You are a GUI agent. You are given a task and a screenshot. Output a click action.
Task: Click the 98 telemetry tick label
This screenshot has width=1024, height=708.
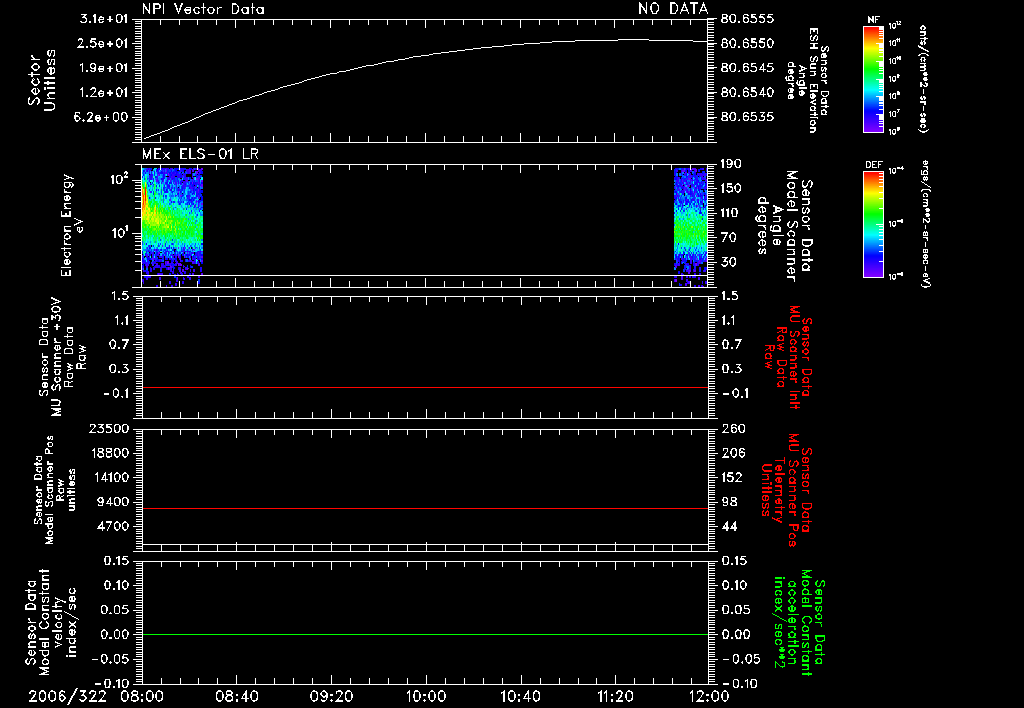tap(729, 502)
